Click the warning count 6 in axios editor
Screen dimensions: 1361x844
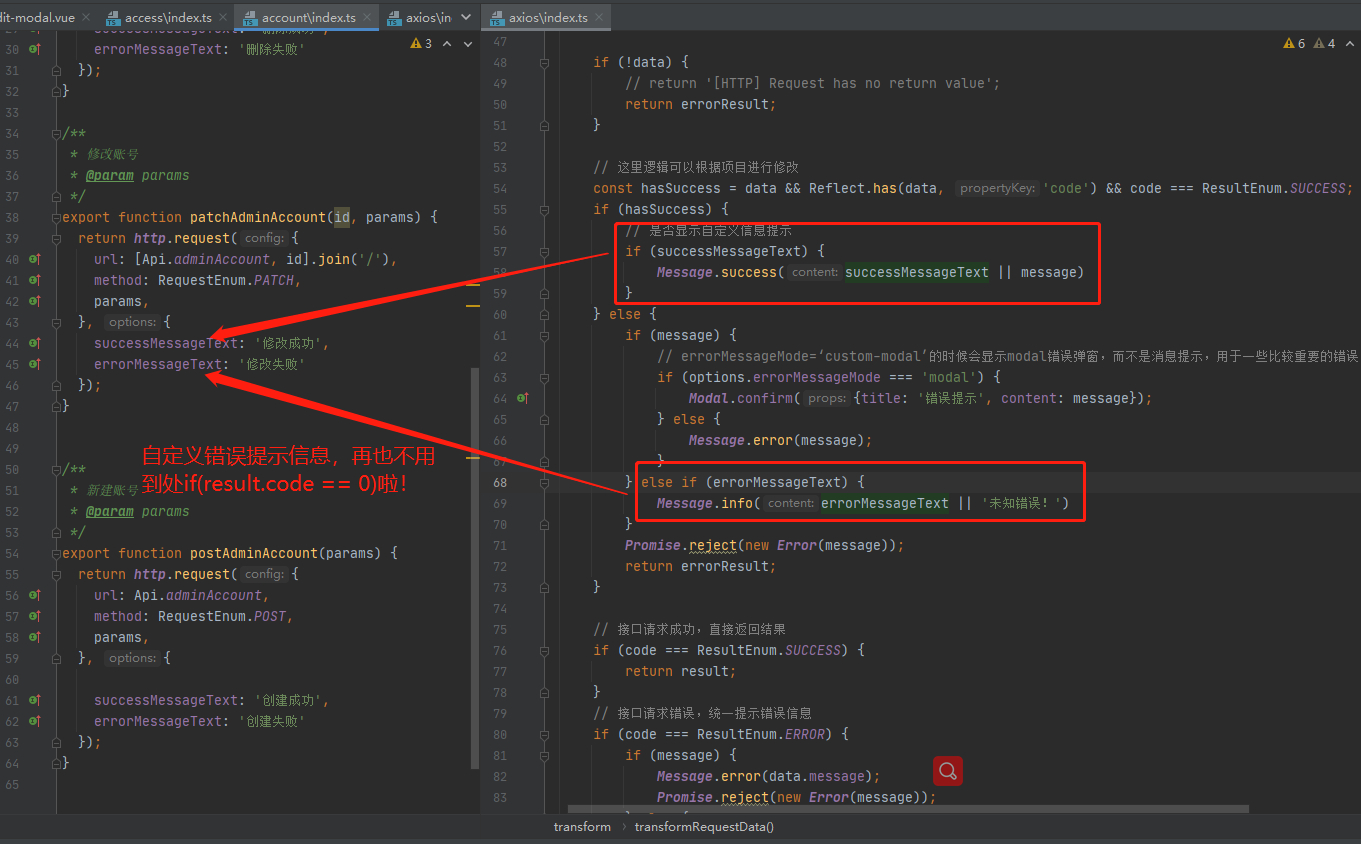click(1295, 44)
